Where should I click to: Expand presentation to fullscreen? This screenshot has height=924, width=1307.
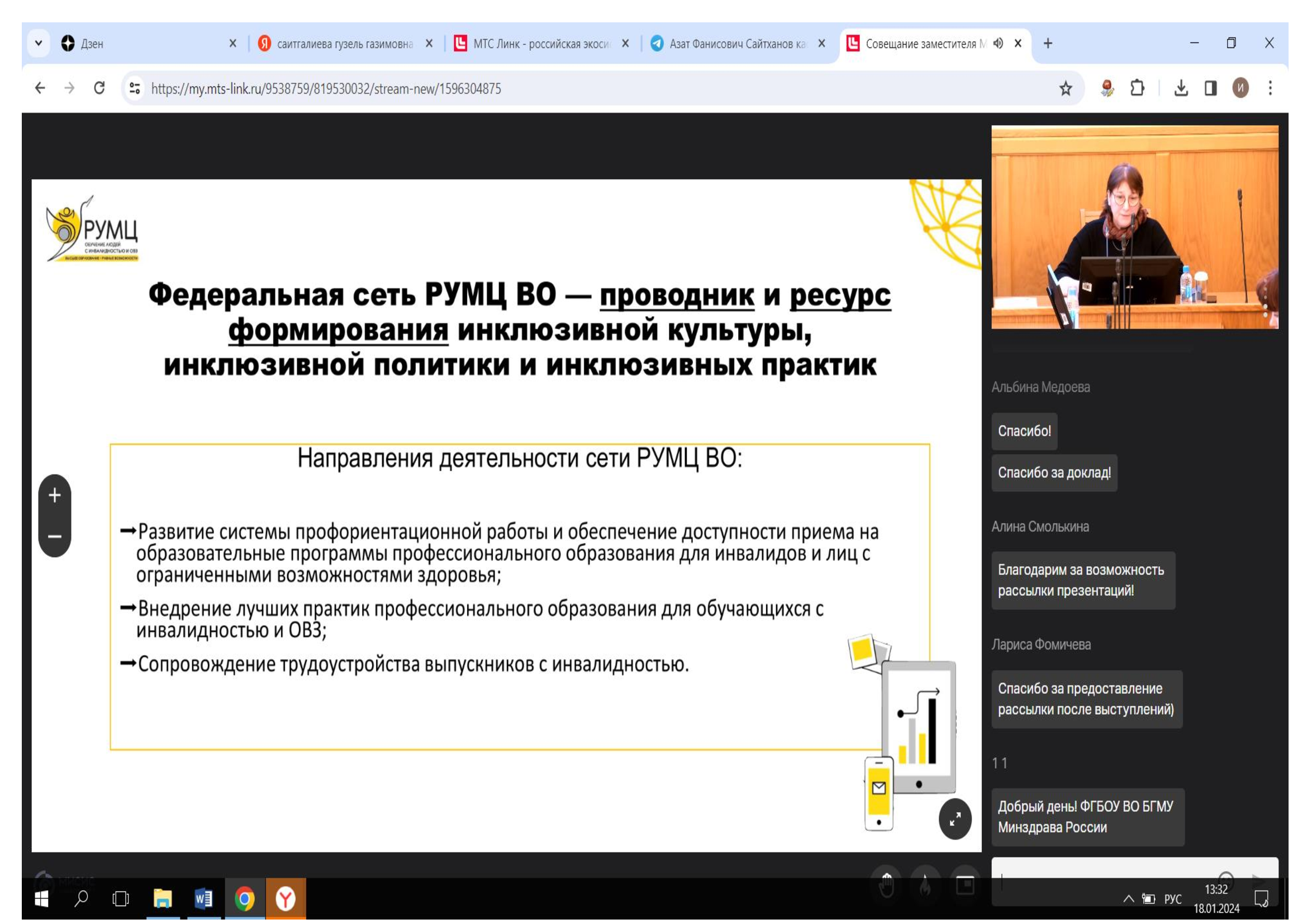tap(954, 820)
